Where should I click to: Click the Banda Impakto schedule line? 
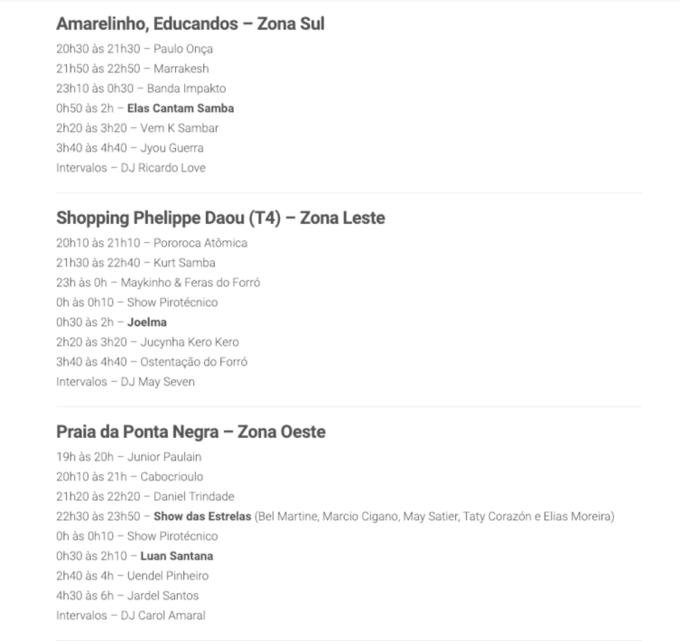point(141,88)
